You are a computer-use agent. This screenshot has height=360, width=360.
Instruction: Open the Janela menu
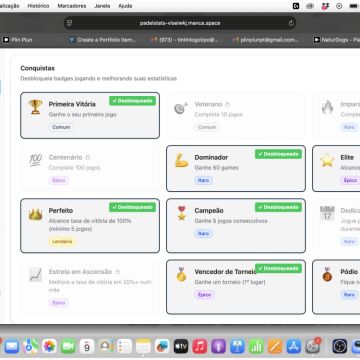click(102, 6)
